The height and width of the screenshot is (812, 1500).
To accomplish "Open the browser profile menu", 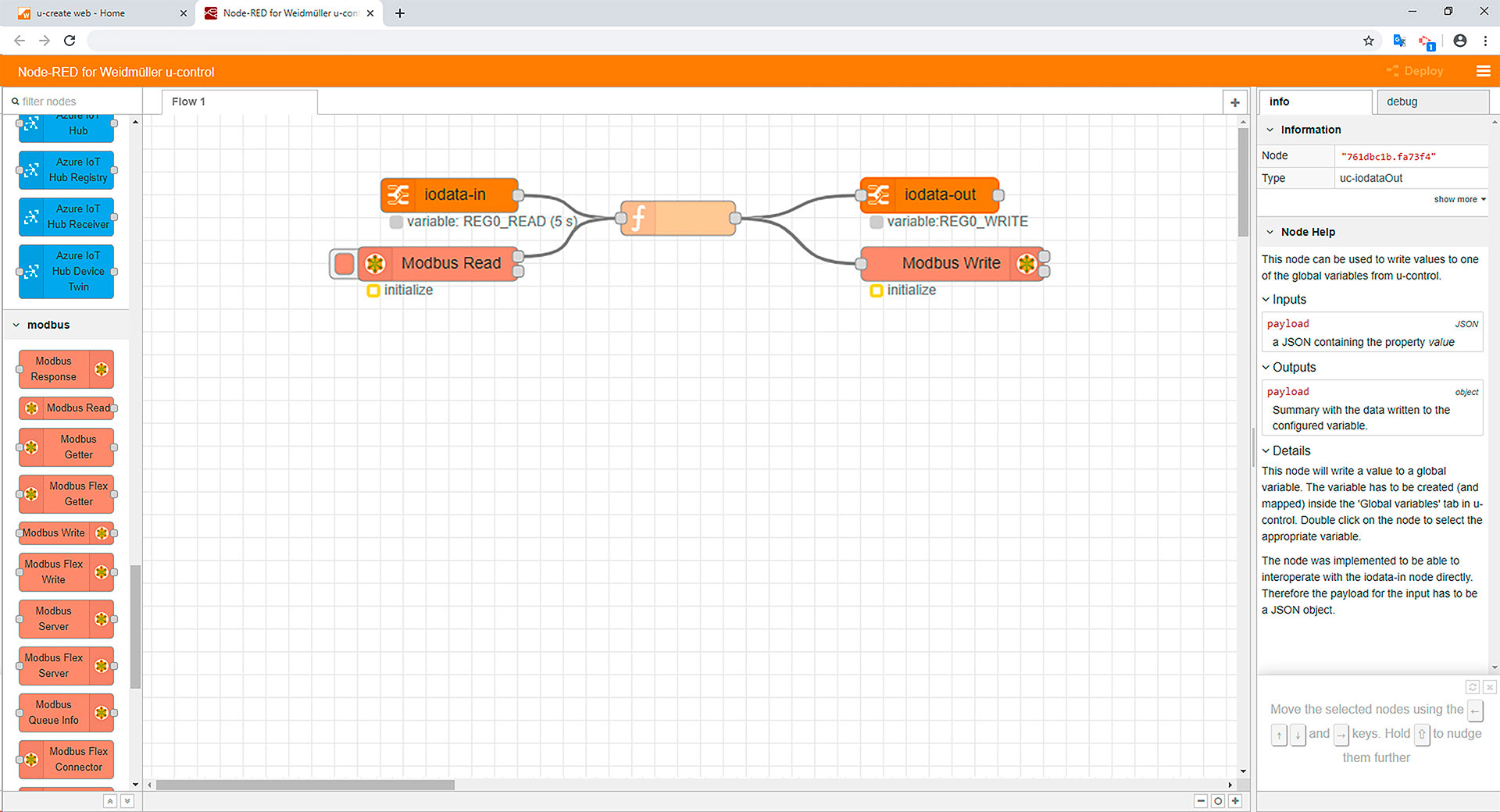I will 1459,41.
